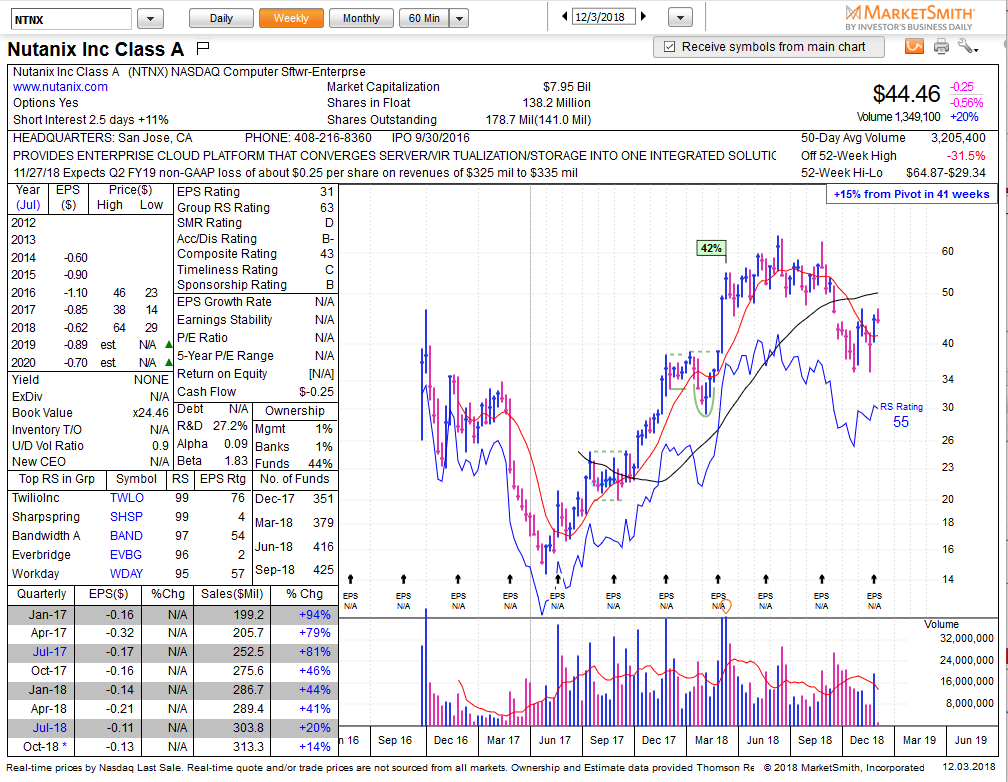Click the Oct-18 sales value 313.3
1008x782 pixels.
[x=248, y=747]
